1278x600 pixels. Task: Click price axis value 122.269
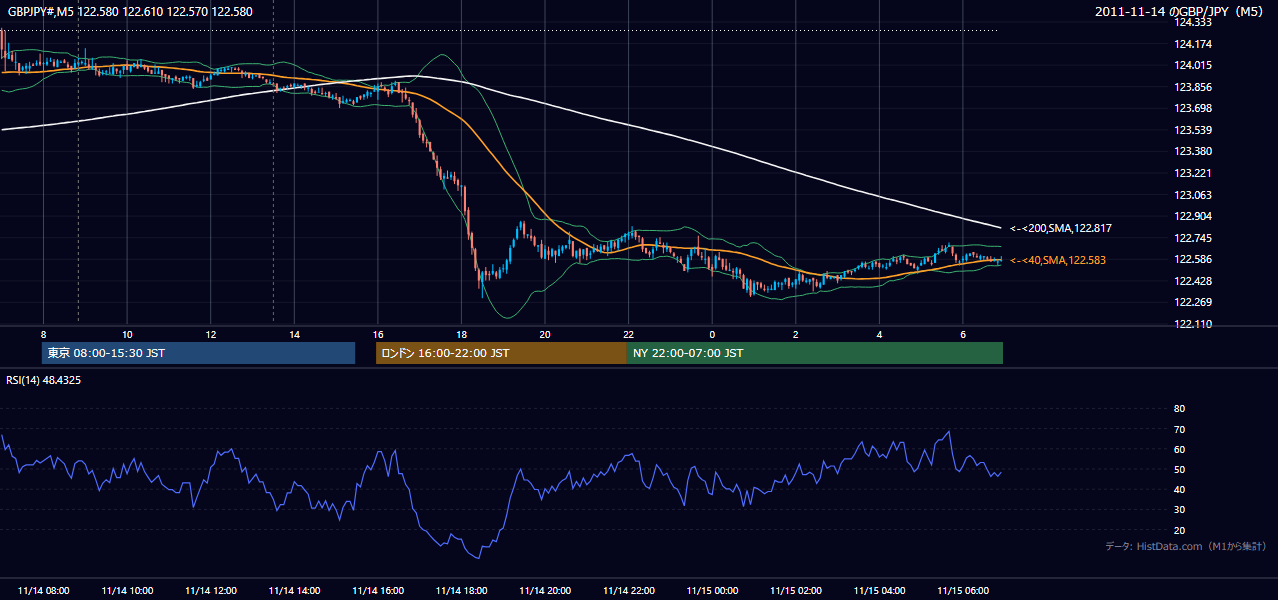click(x=1193, y=302)
